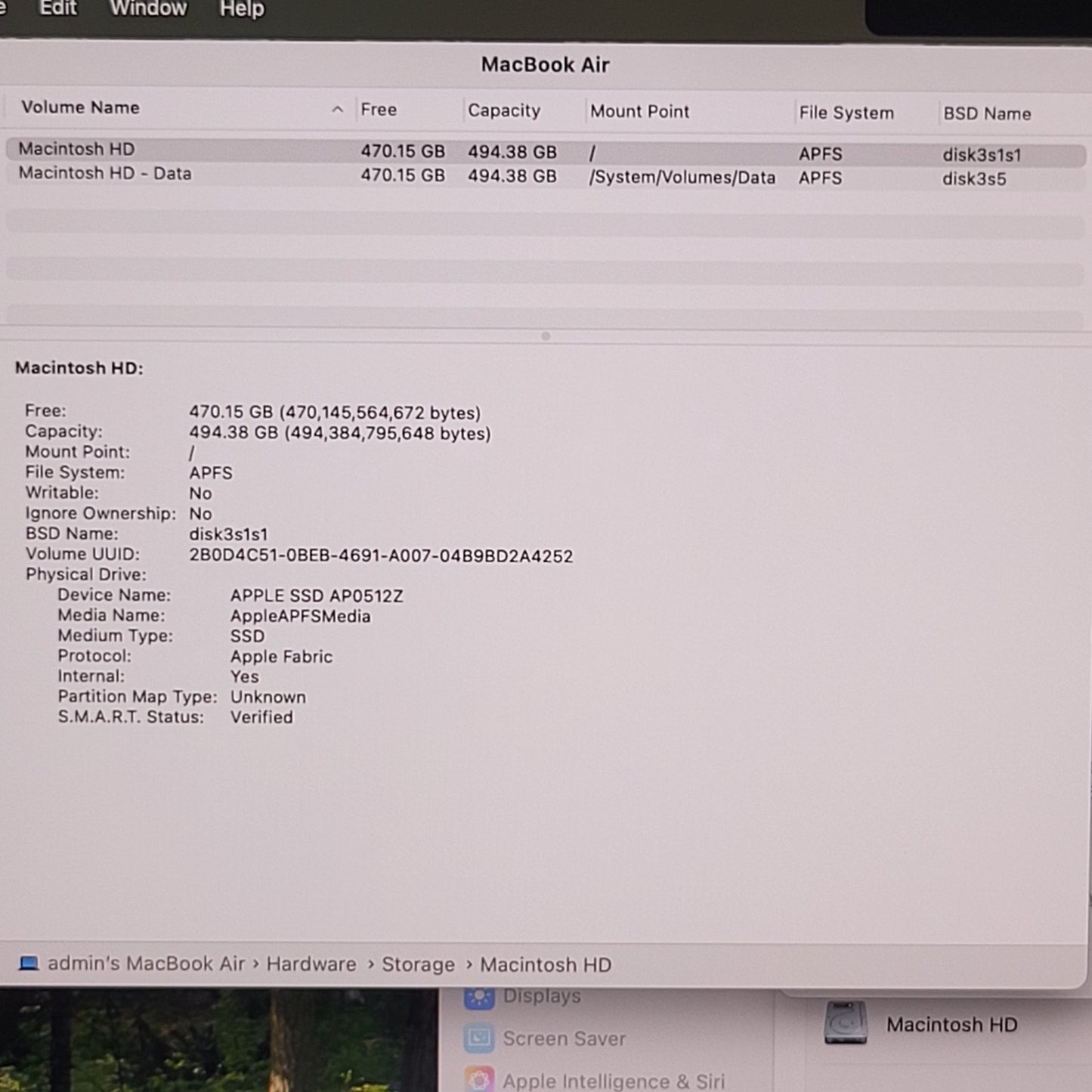1092x1092 pixels.
Task: Go to Storage in the path bar
Action: point(418,965)
